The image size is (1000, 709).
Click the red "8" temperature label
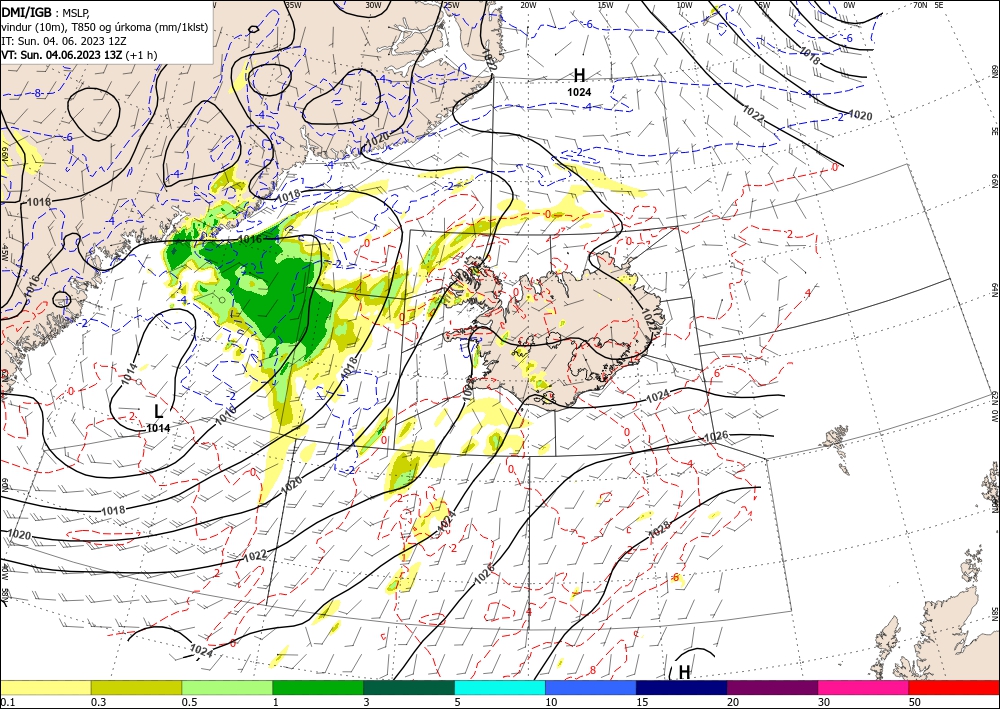[593, 670]
